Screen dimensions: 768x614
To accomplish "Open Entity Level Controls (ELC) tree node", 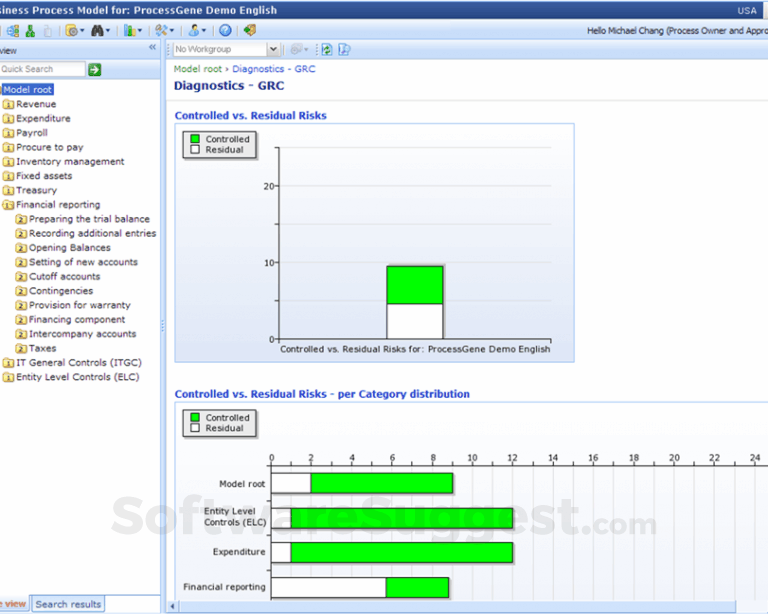I will 77,377.
